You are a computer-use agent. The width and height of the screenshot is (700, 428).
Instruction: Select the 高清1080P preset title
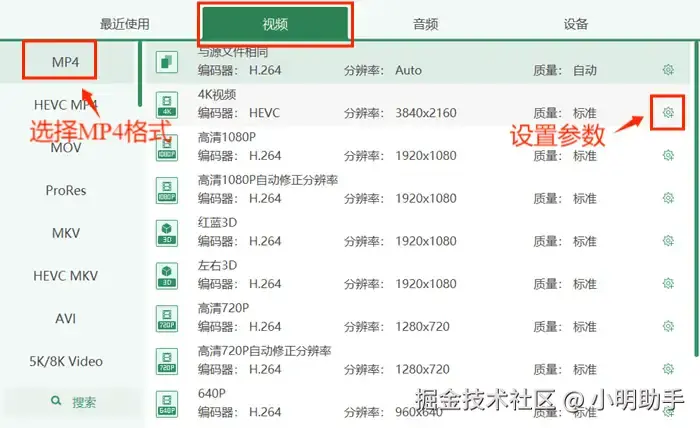[227, 137]
